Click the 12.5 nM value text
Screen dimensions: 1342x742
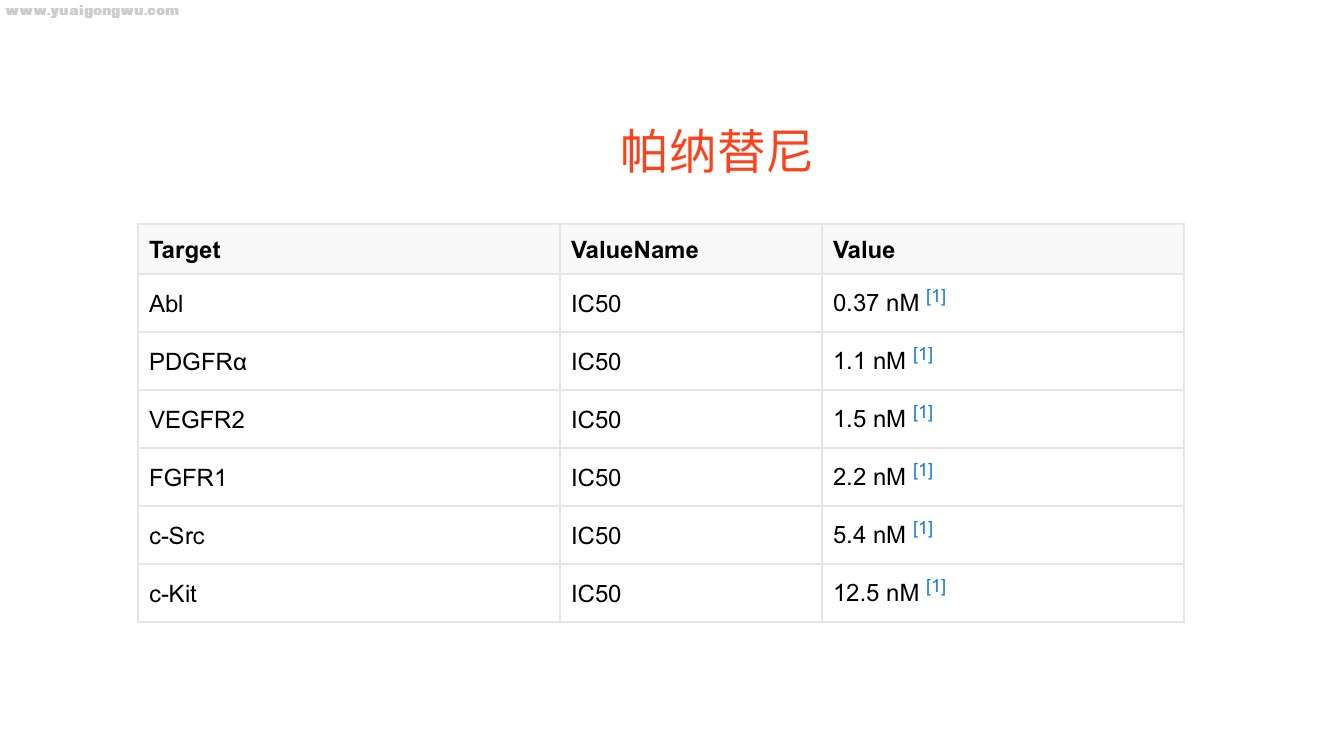(x=875, y=594)
